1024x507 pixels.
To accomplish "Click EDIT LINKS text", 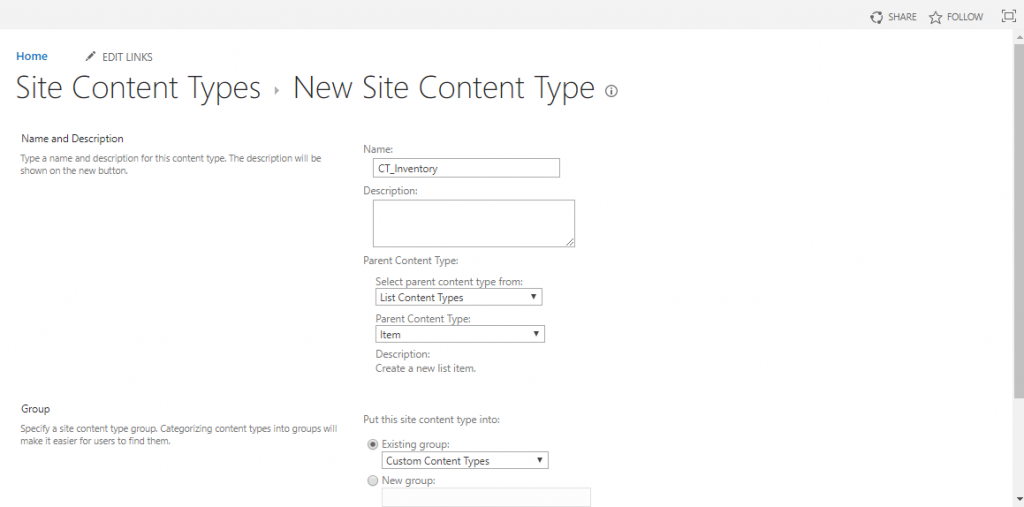I will tap(127, 57).
